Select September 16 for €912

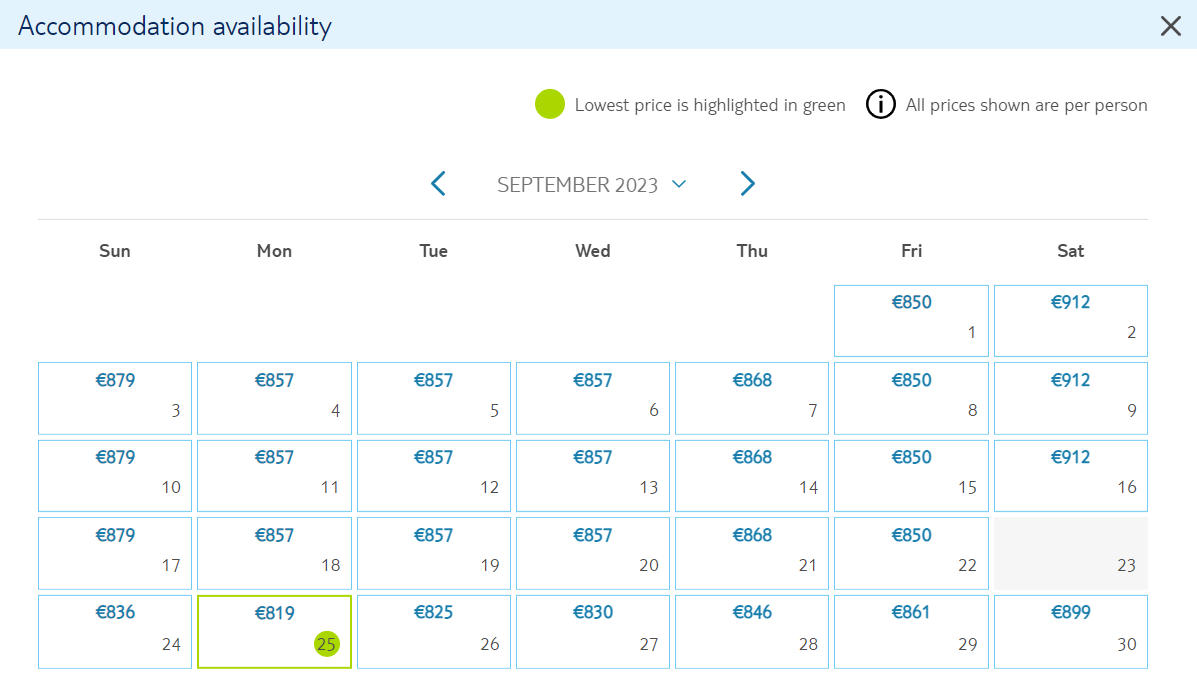pos(1070,476)
